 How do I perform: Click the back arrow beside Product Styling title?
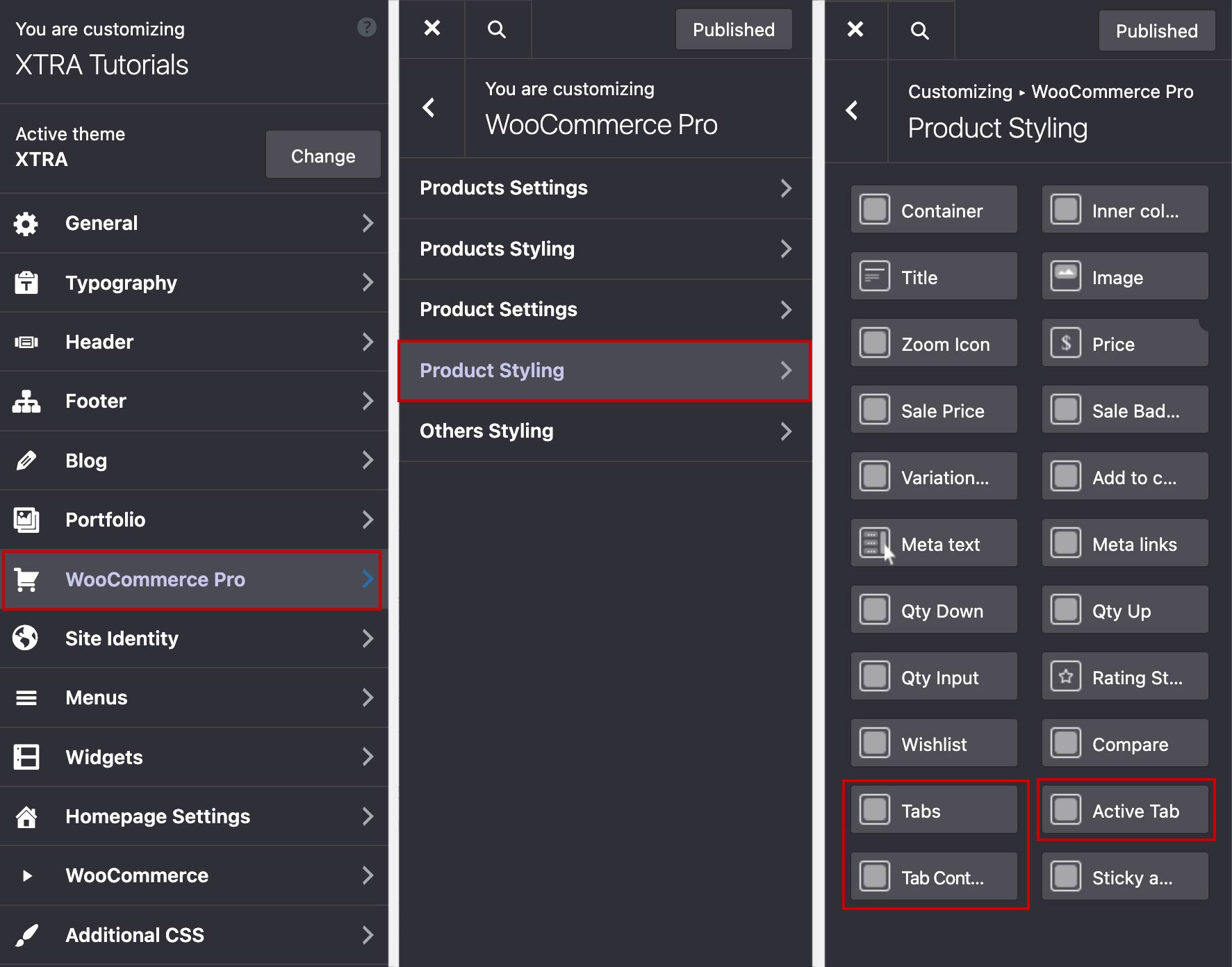tap(852, 110)
